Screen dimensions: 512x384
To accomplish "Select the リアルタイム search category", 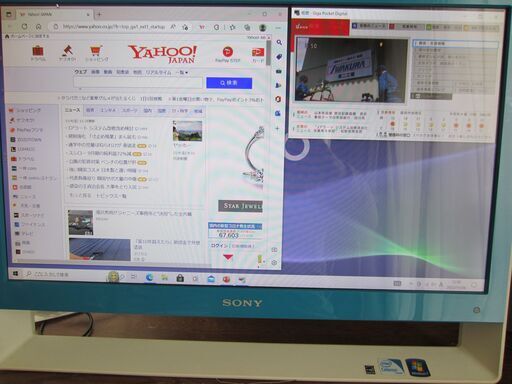I will [x=158, y=72].
